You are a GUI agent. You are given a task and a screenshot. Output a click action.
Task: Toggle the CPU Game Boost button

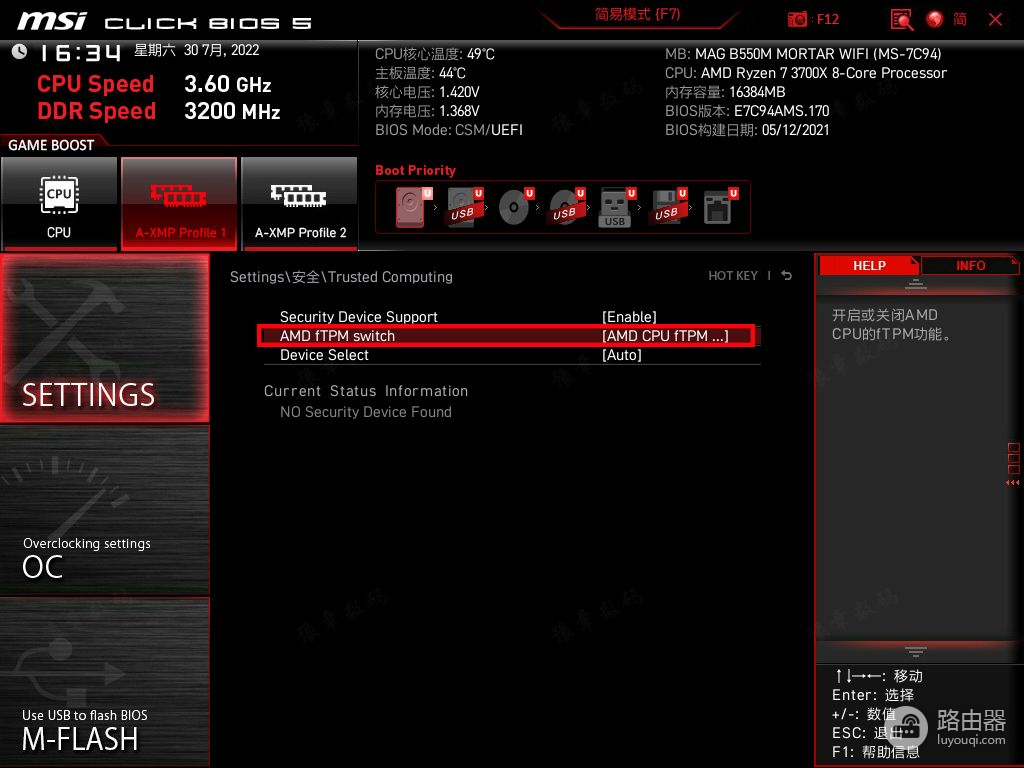[x=59, y=203]
